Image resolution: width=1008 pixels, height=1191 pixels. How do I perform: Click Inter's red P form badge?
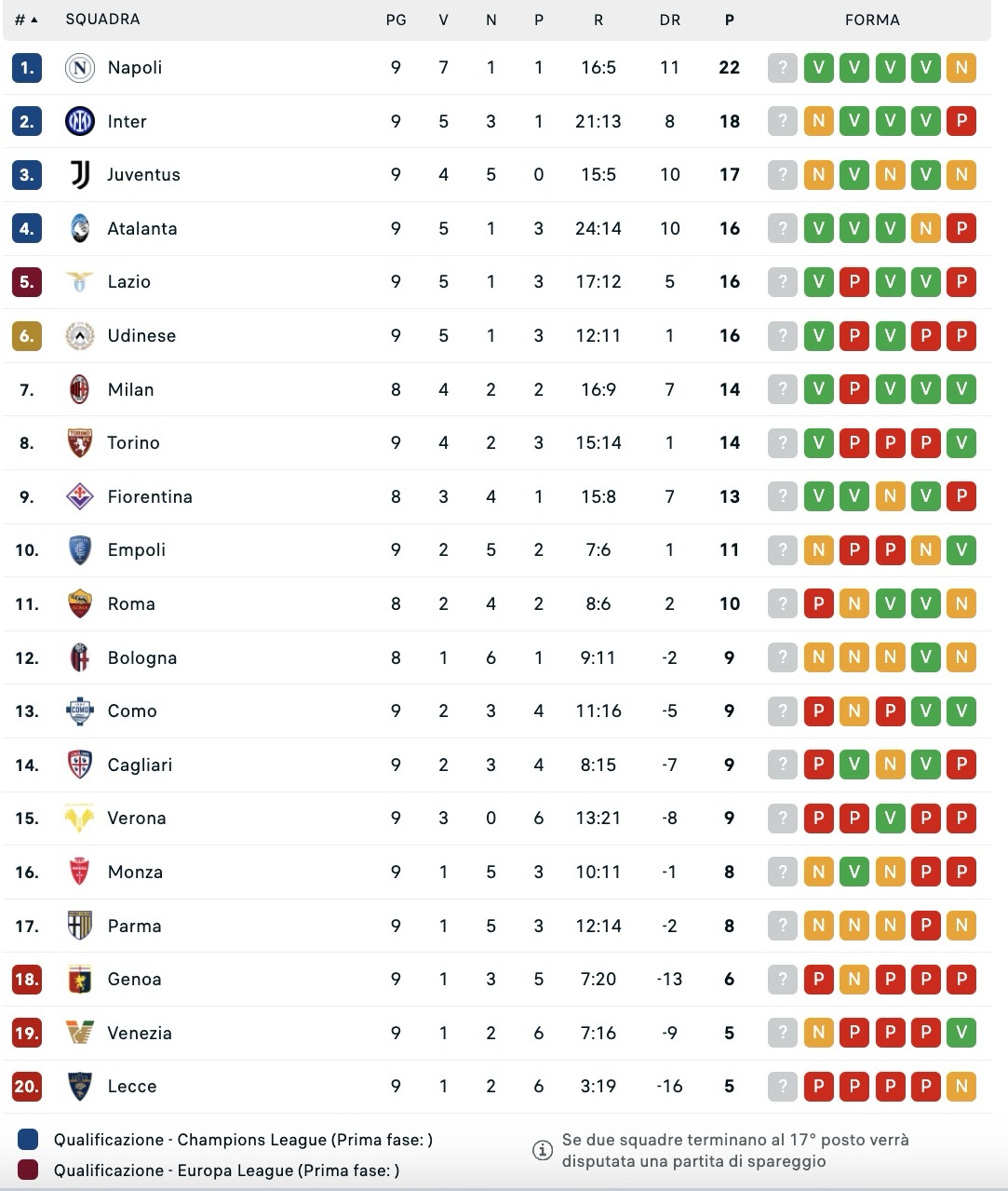[x=961, y=121]
